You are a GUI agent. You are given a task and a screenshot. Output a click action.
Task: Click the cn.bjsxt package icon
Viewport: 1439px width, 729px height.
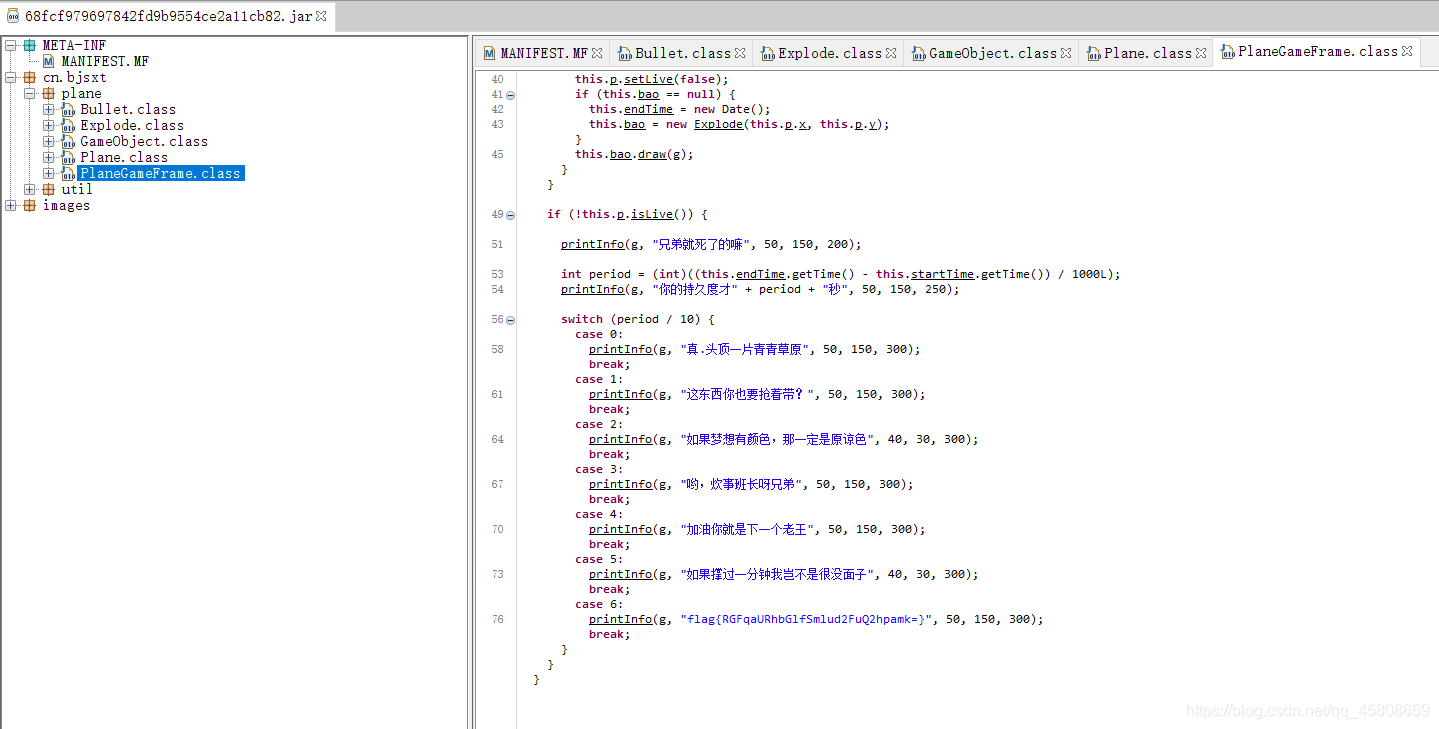(x=29, y=77)
